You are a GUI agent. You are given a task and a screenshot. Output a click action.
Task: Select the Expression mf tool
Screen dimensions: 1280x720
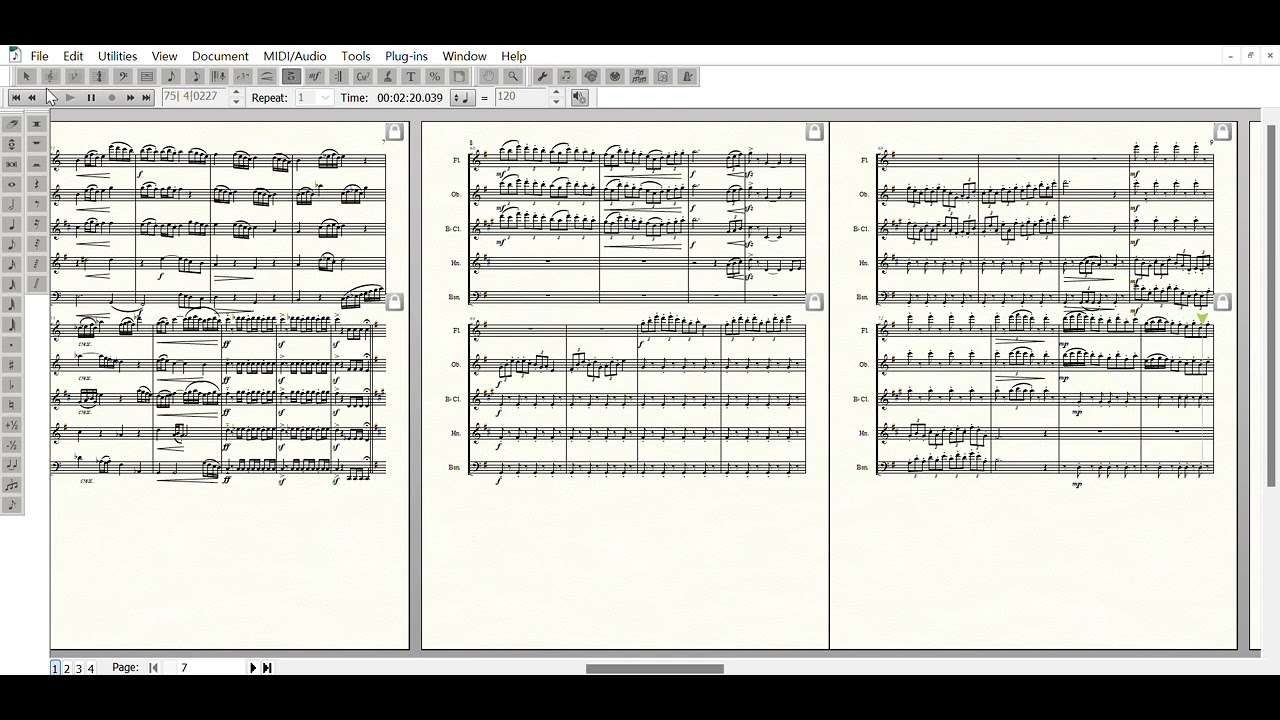coord(314,76)
